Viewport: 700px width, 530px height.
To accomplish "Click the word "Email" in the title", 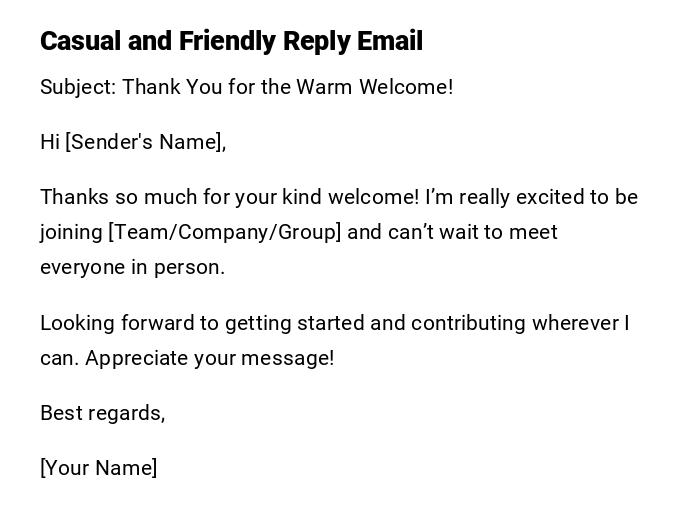I will 389,42.
